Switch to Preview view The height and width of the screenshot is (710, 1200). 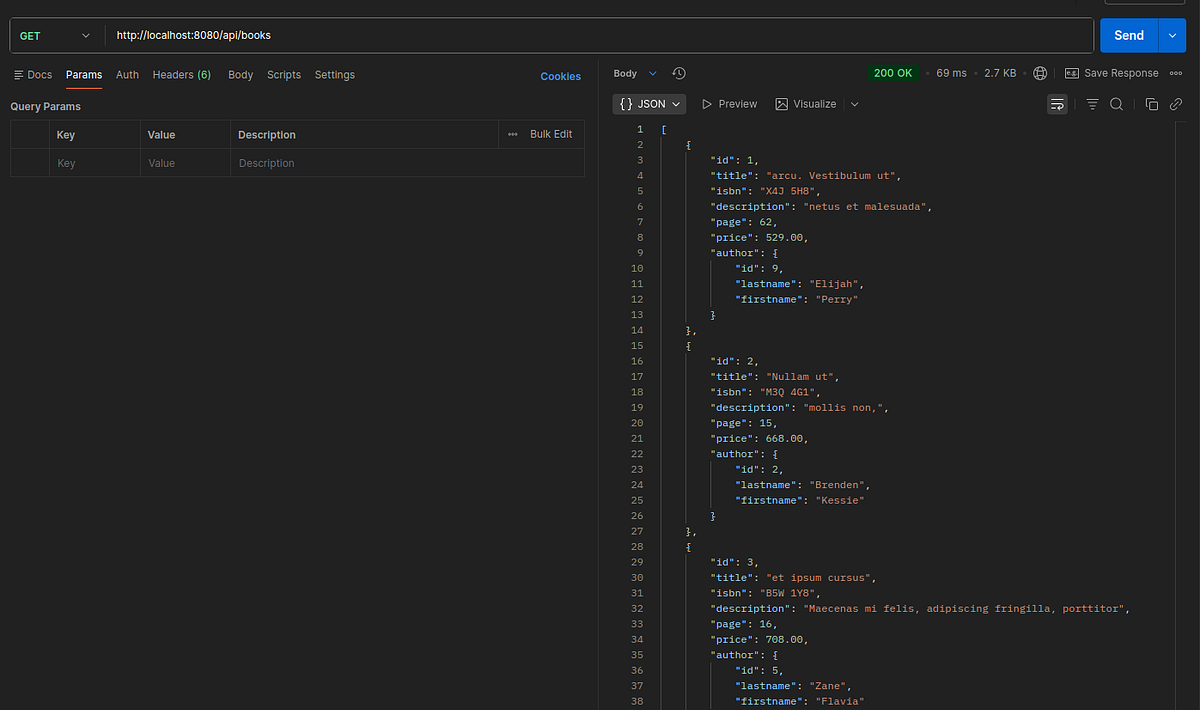(x=729, y=104)
